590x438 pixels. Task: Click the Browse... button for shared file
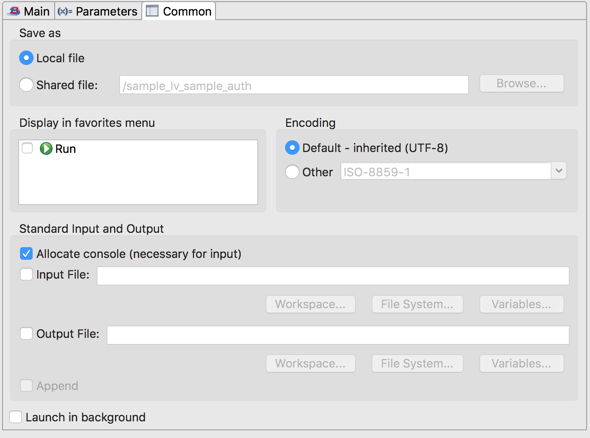pos(522,84)
